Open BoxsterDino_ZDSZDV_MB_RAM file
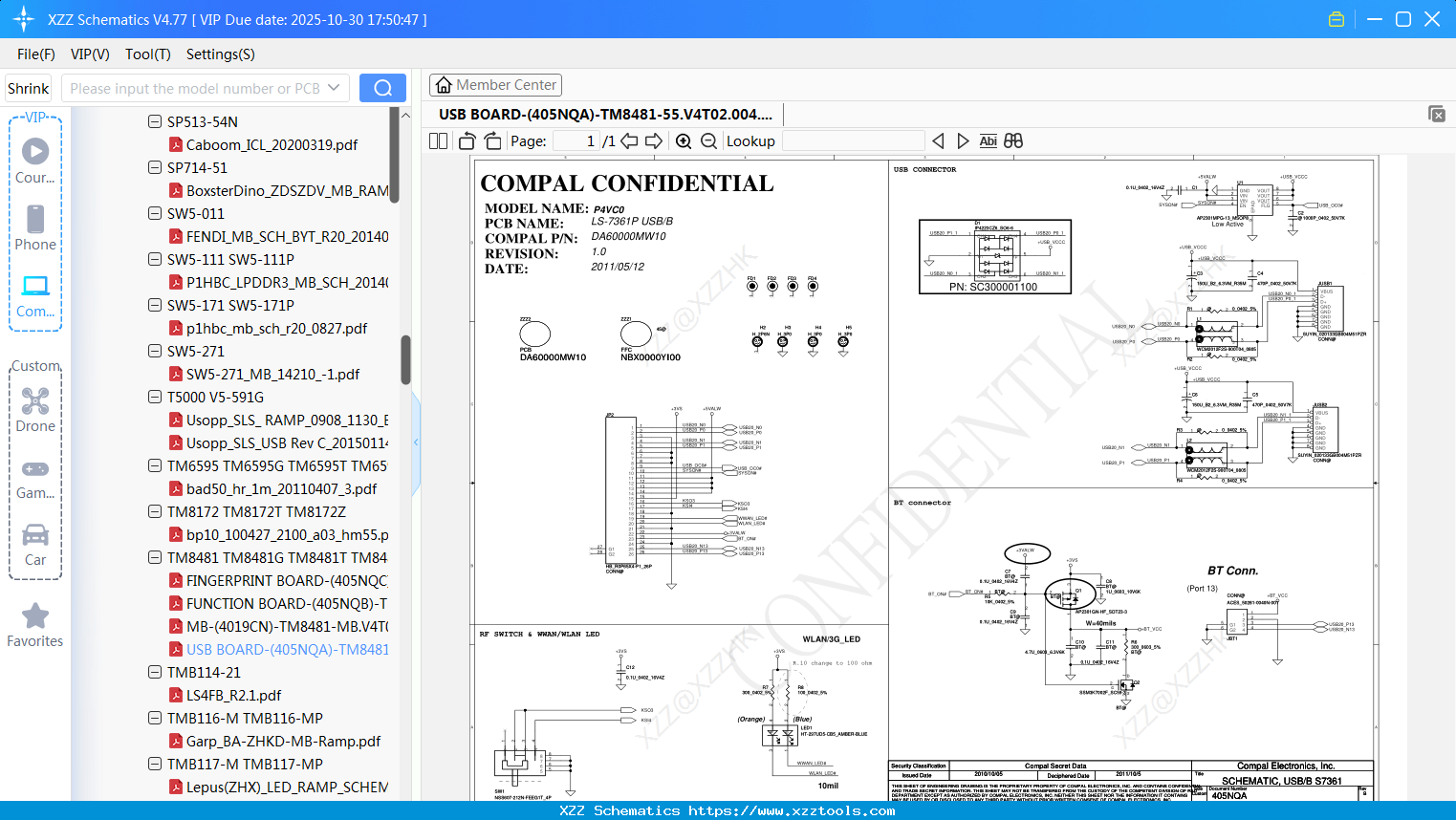 (x=287, y=190)
